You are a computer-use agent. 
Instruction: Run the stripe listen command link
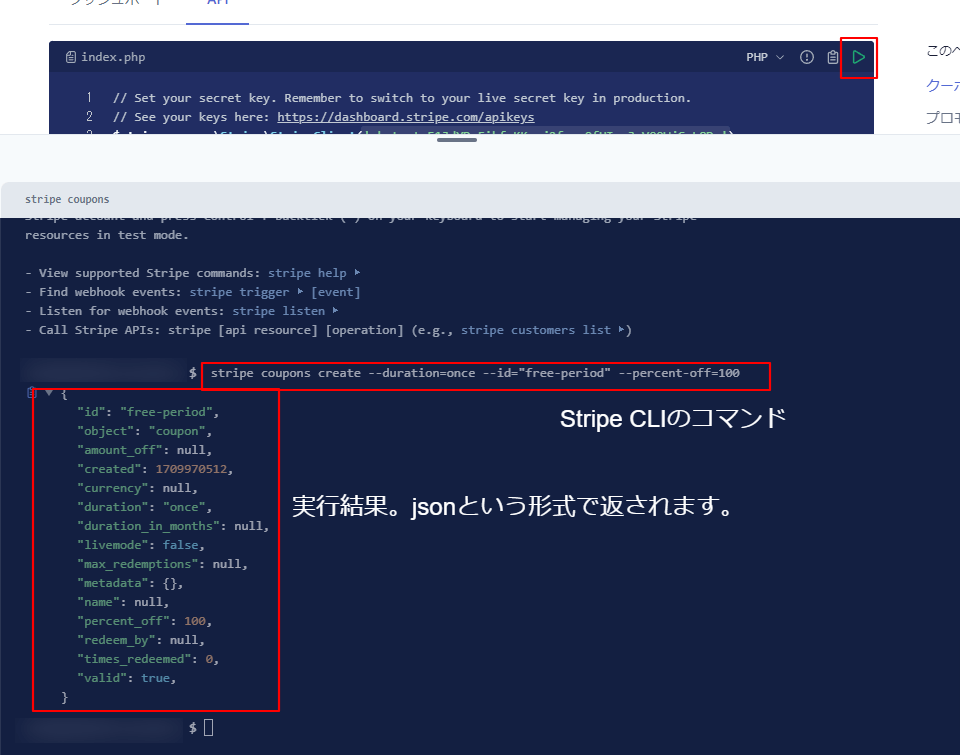(x=285, y=311)
